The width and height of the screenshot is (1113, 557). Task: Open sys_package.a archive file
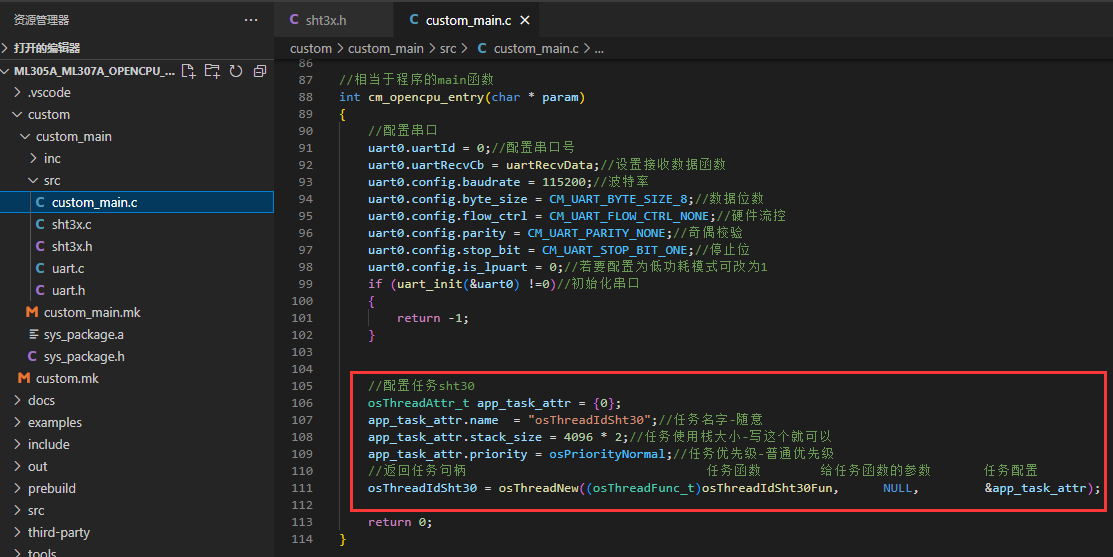[83, 334]
